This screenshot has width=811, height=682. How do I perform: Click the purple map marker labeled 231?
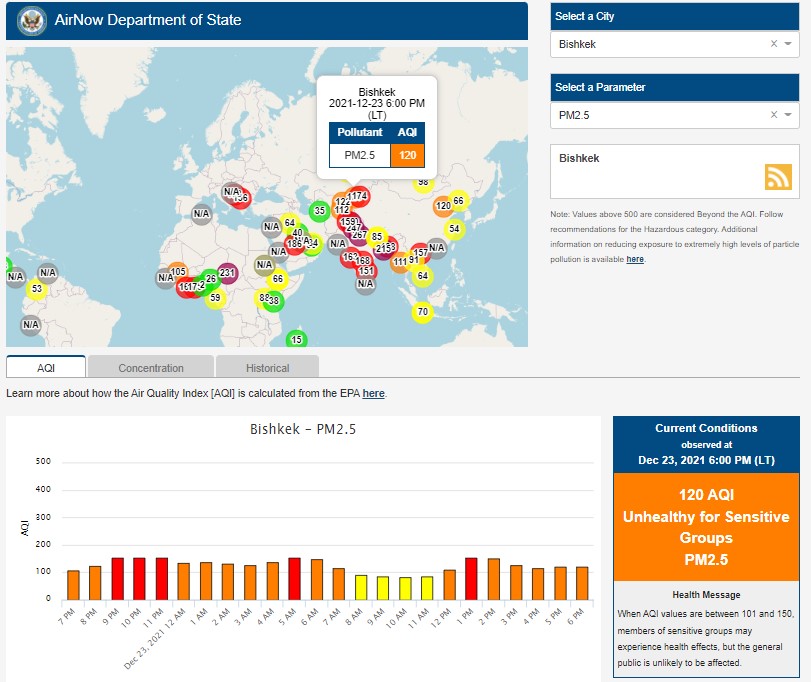[227, 273]
